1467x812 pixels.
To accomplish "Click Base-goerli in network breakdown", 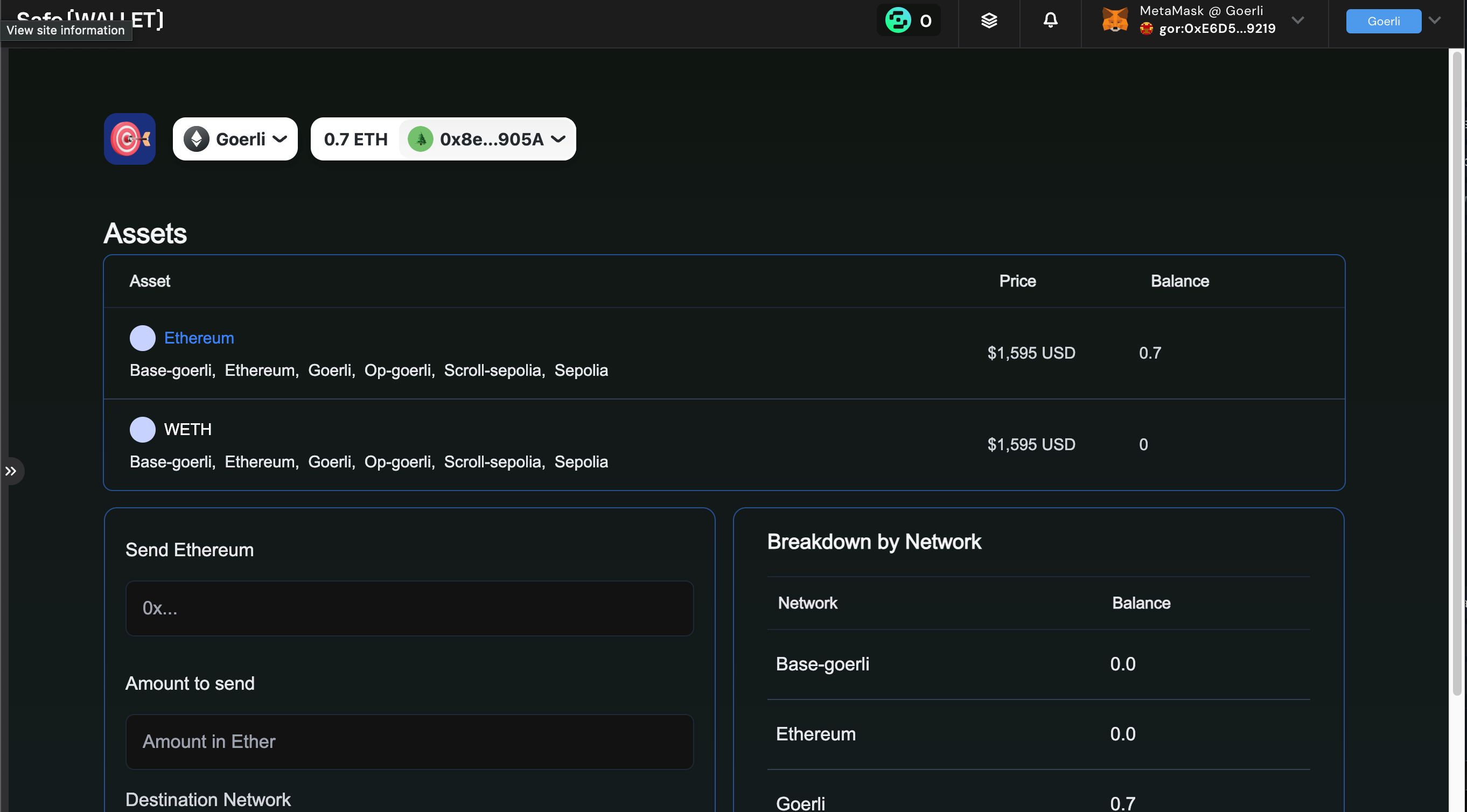I will click(x=822, y=664).
